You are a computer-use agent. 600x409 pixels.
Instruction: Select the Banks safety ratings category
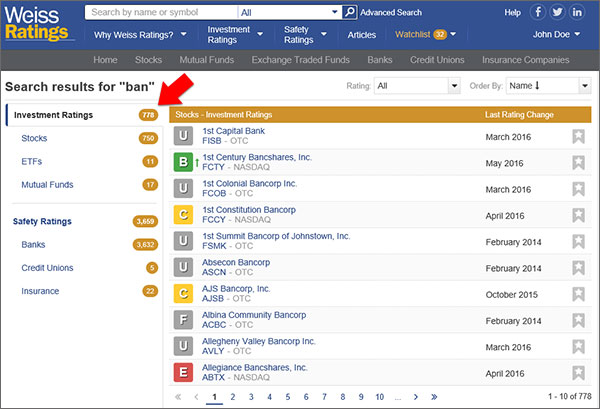[35, 244]
